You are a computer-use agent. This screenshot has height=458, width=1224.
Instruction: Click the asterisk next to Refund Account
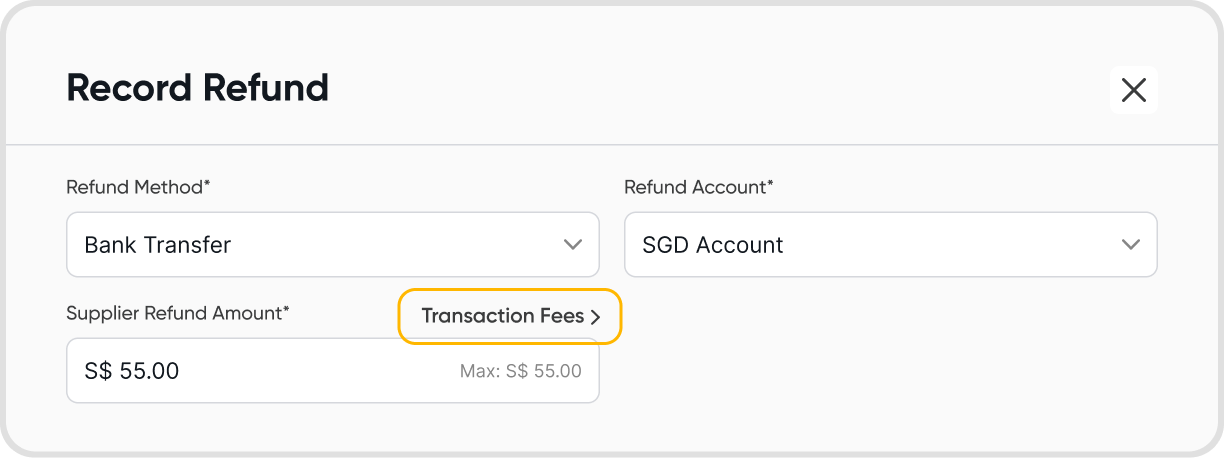pyautogui.click(x=770, y=185)
